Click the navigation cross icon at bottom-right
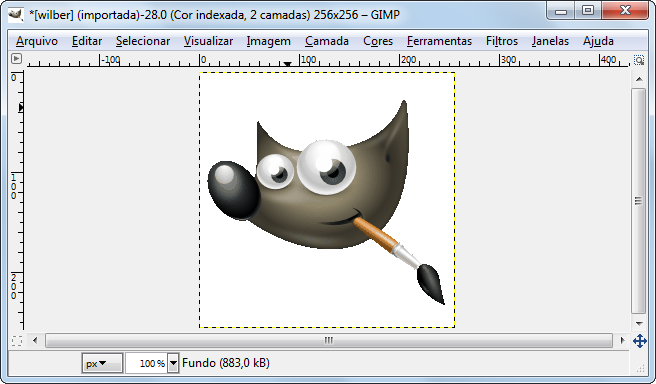 click(640, 341)
